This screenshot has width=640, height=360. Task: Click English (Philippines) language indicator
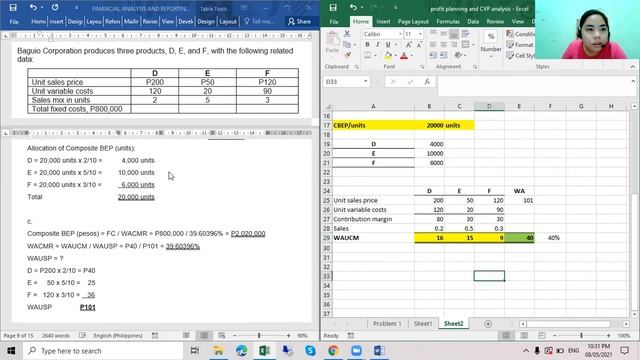coord(118,336)
